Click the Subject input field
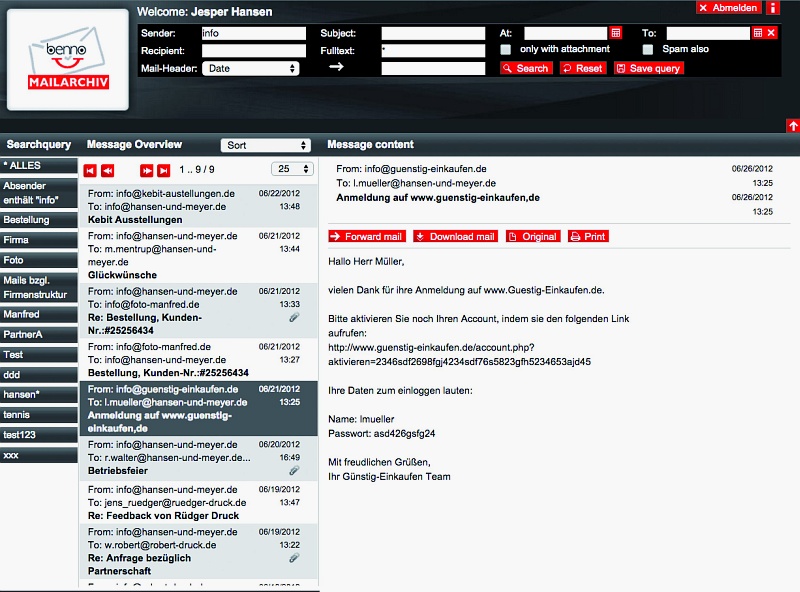 [x=433, y=33]
